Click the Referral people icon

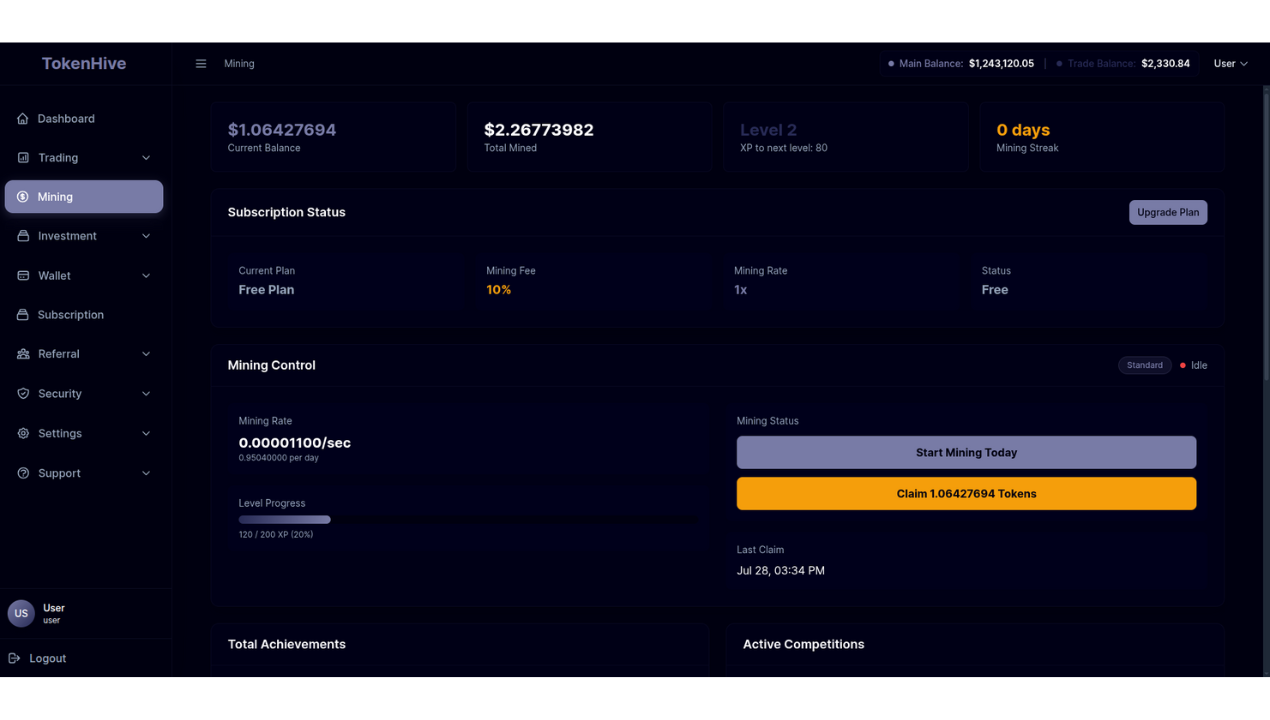coord(23,354)
